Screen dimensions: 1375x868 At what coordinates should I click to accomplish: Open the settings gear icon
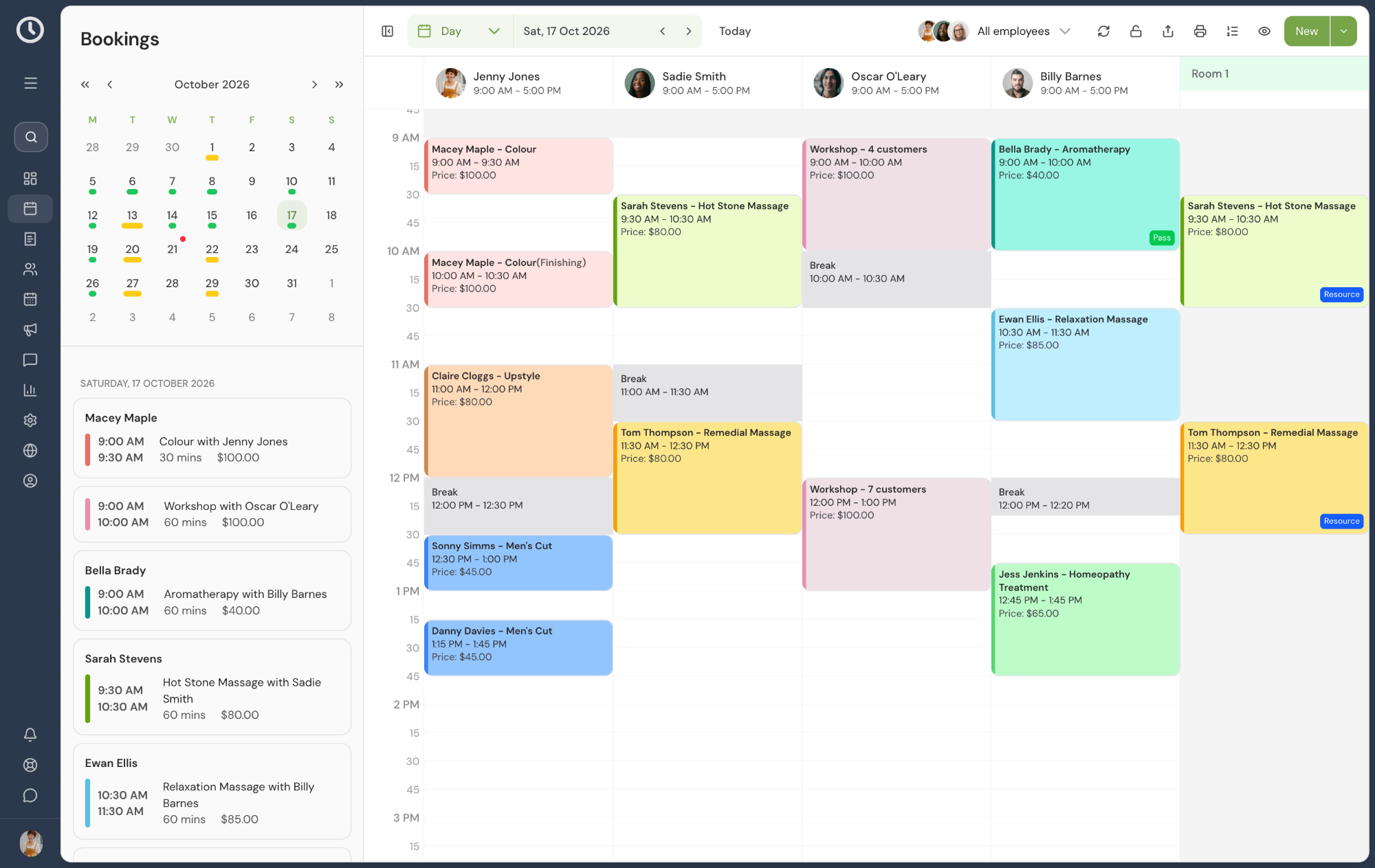point(30,421)
